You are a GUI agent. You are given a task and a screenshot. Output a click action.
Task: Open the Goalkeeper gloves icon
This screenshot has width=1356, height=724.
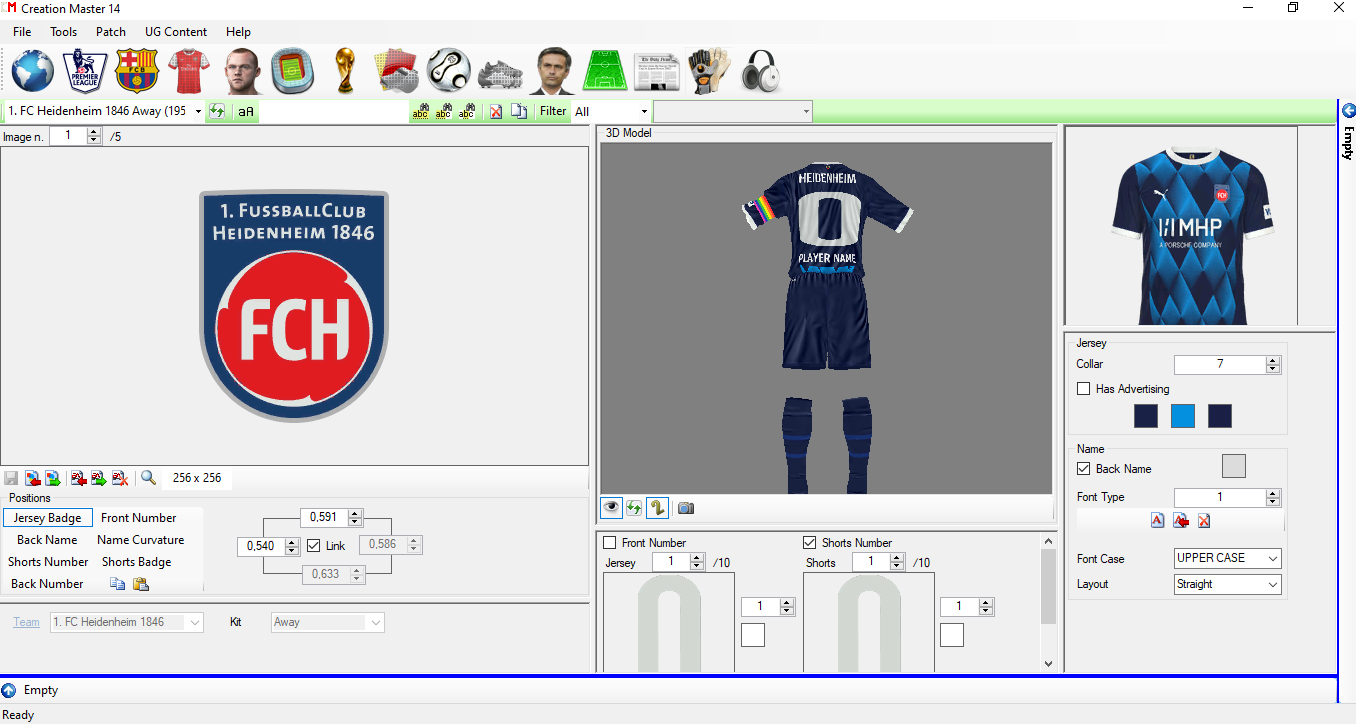point(709,71)
